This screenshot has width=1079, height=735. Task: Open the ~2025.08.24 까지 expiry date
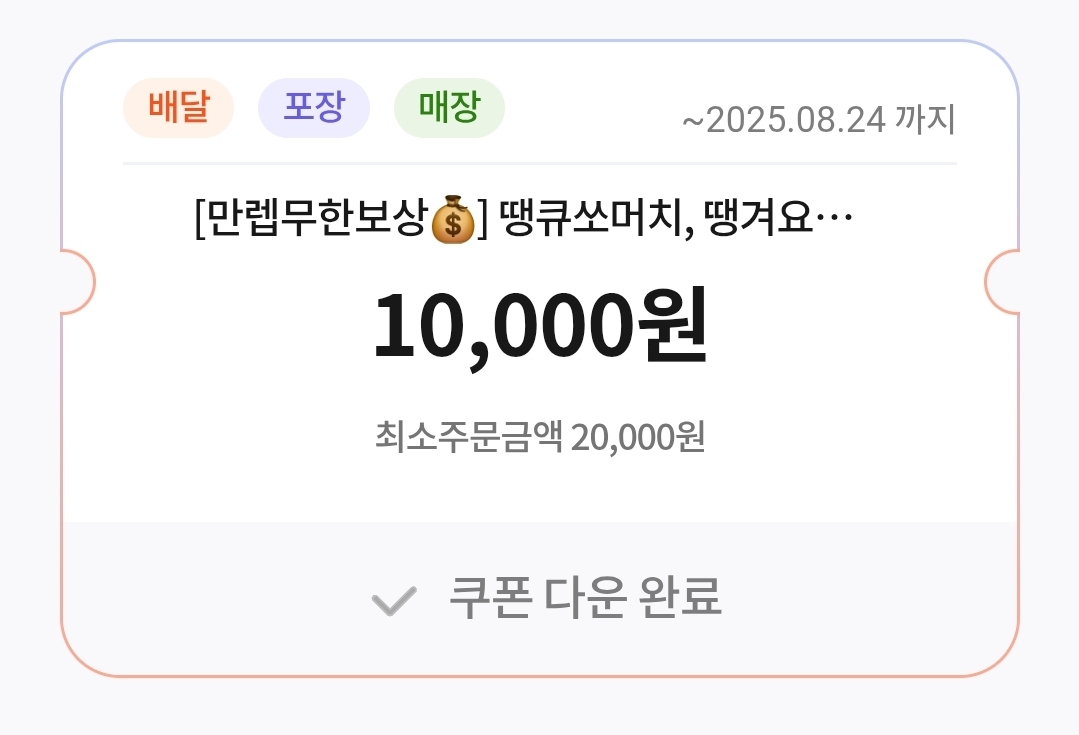[x=819, y=120]
